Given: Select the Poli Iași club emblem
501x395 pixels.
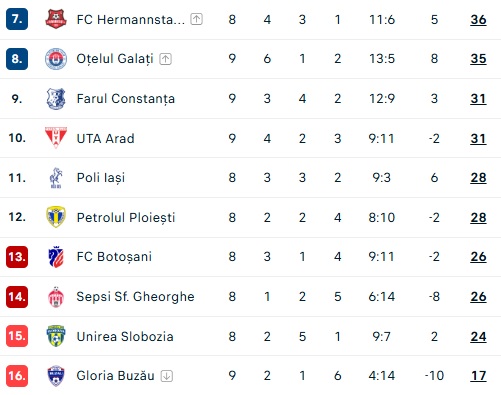Looking at the screenshot, I should point(56,178).
